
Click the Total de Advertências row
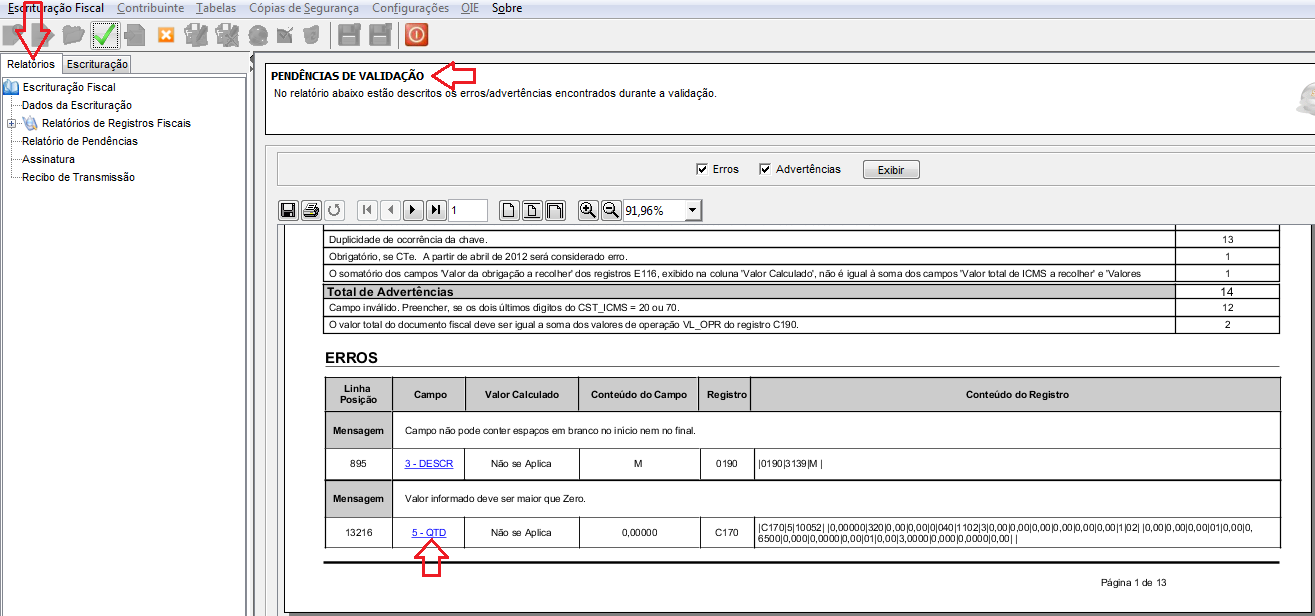point(802,291)
